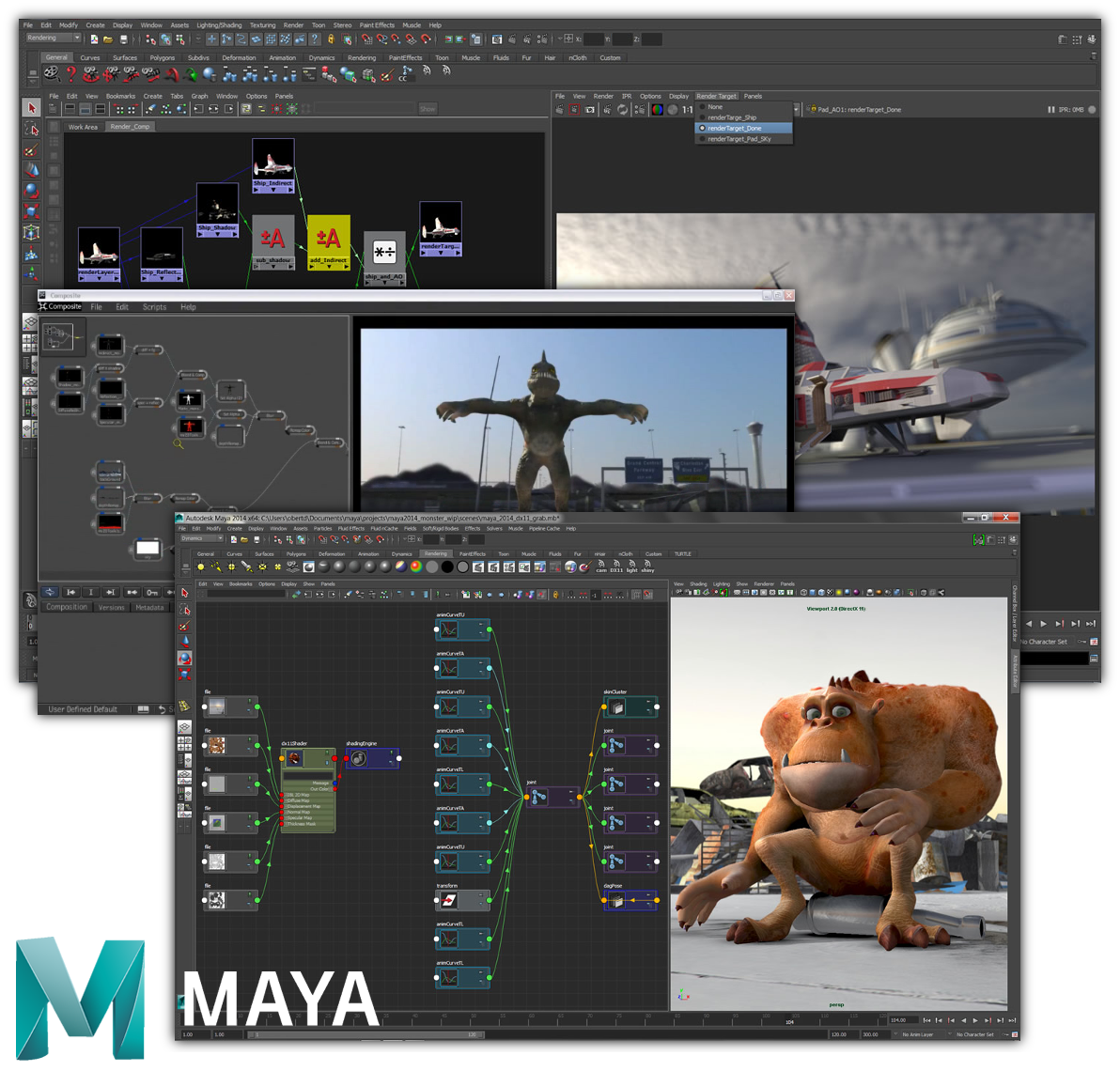Click the front Maya time slider ruler
1120x1071 pixels.
point(534,1019)
